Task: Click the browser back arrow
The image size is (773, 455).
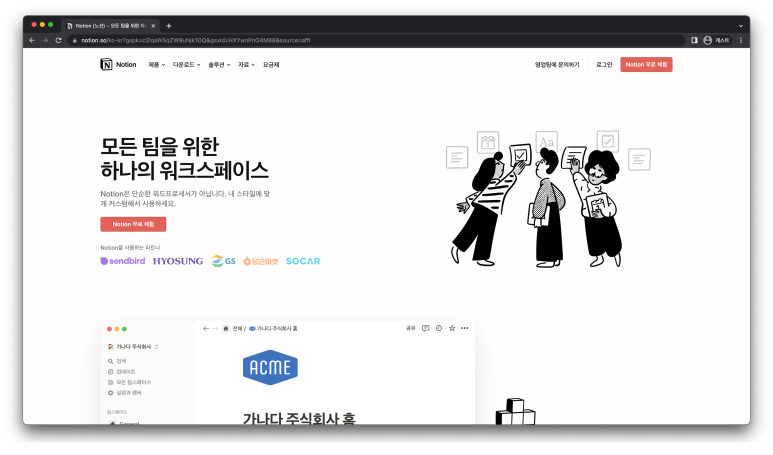Action: click(32, 40)
